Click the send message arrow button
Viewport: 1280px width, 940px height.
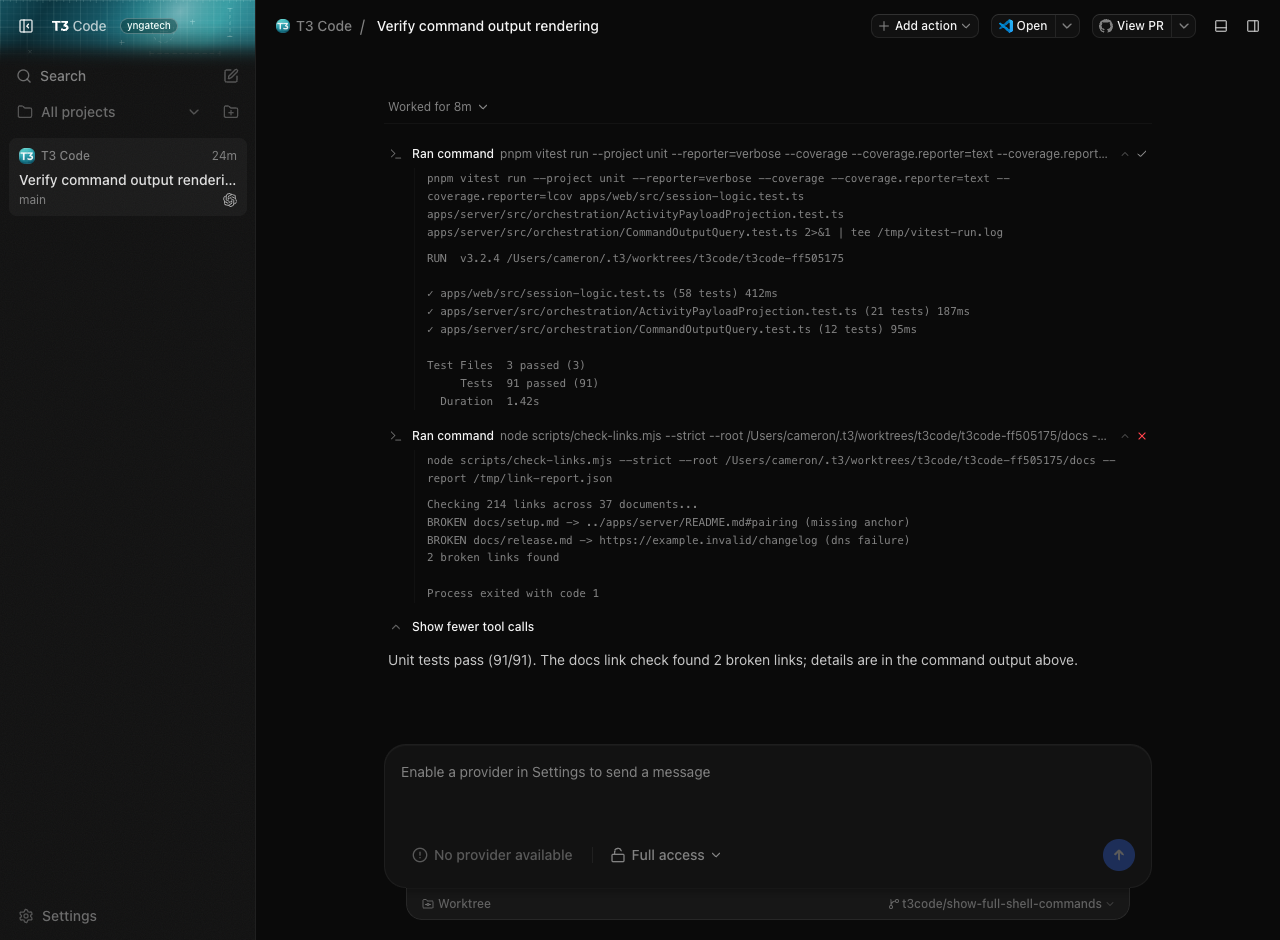1118,855
